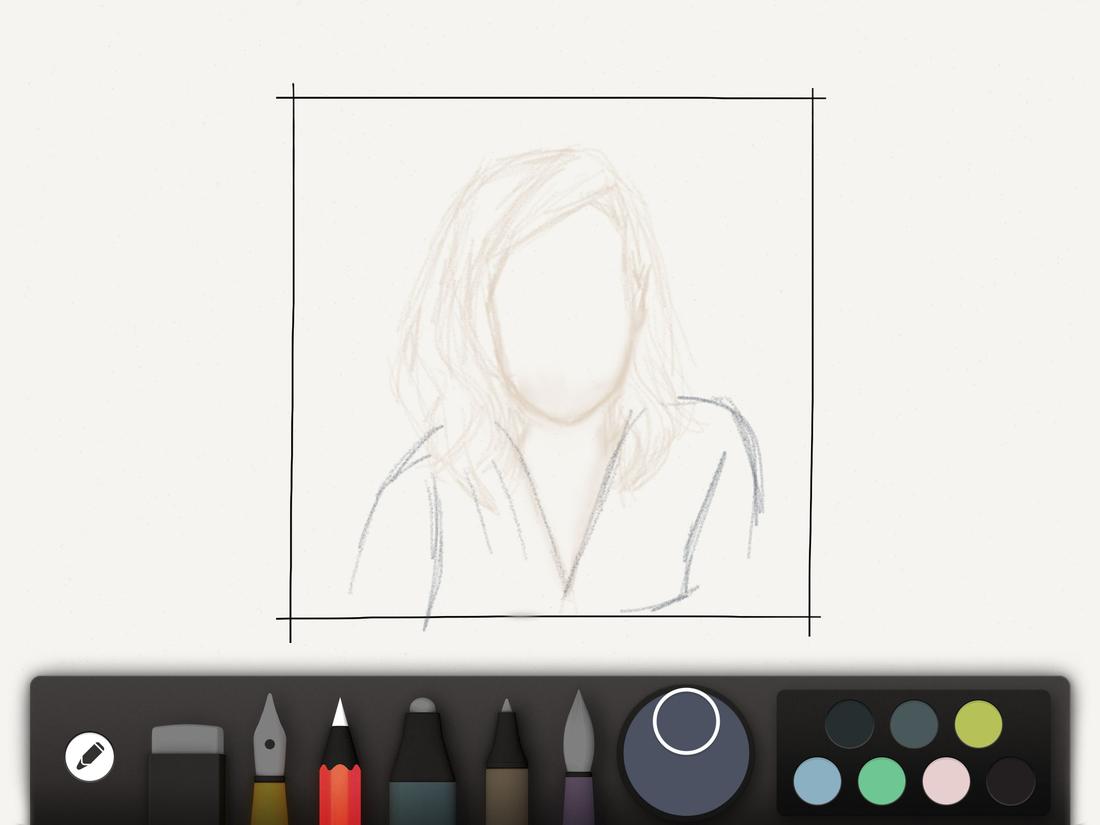Select the dark teal color swatch
Image resolution: width=1100 pixels, height=825 pixels.
pos(848,723)
